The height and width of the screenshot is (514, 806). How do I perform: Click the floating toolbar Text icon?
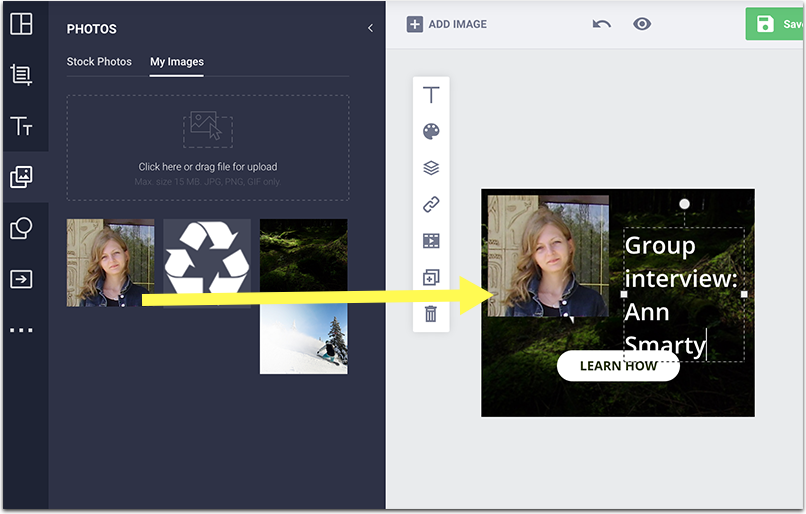(431, 95)
